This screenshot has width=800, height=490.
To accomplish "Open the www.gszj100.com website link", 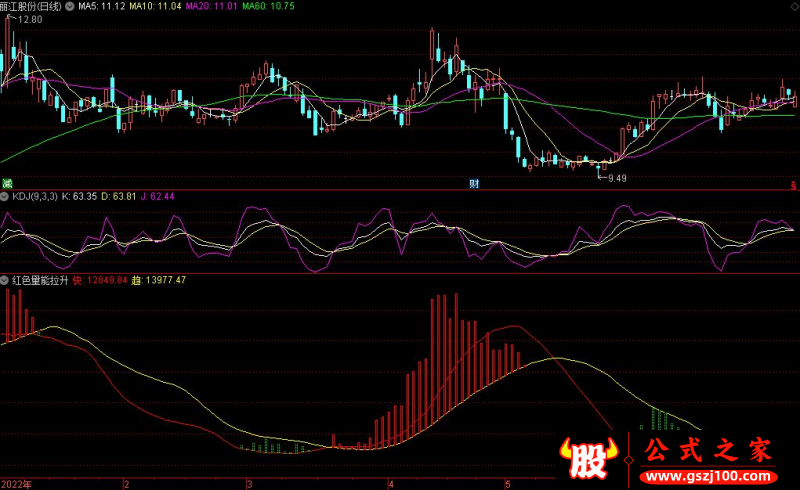I will pyautogui.click(x=708, y=472).
